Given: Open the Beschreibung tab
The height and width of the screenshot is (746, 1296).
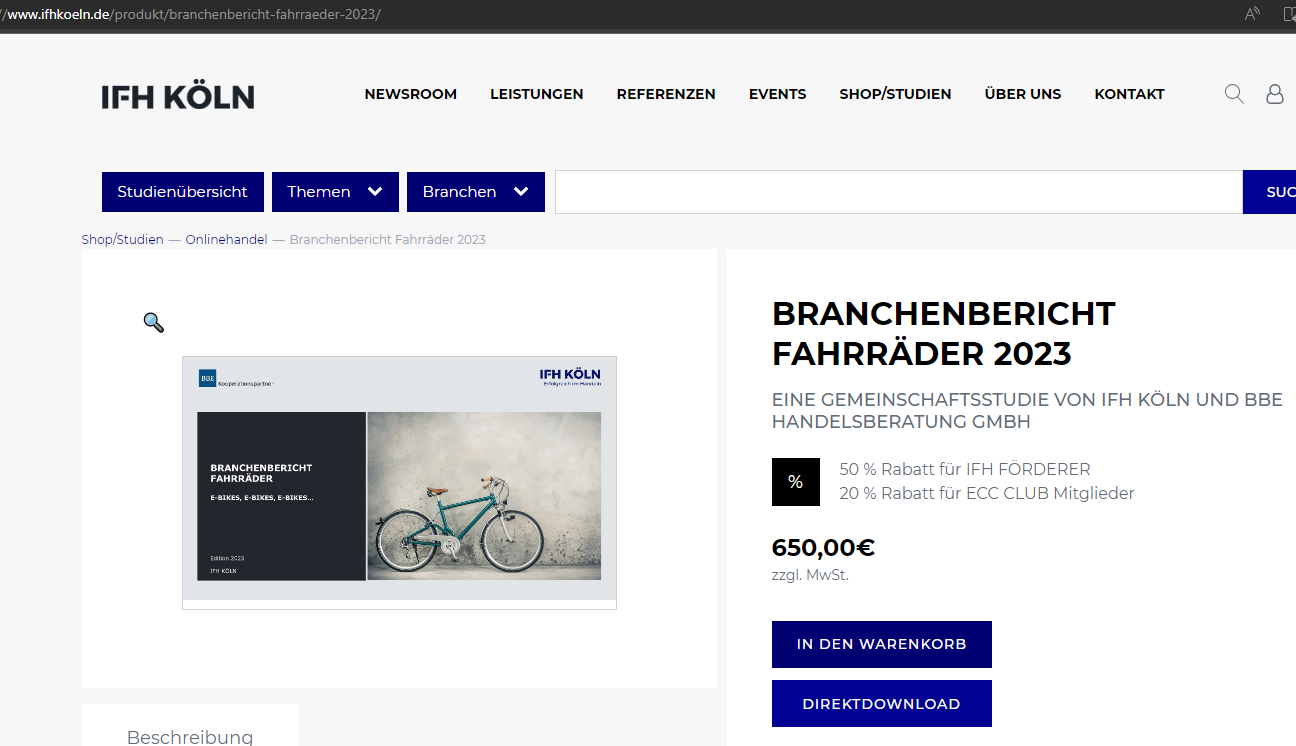Looking at the screenshot, I should click(x=190, y=737).
